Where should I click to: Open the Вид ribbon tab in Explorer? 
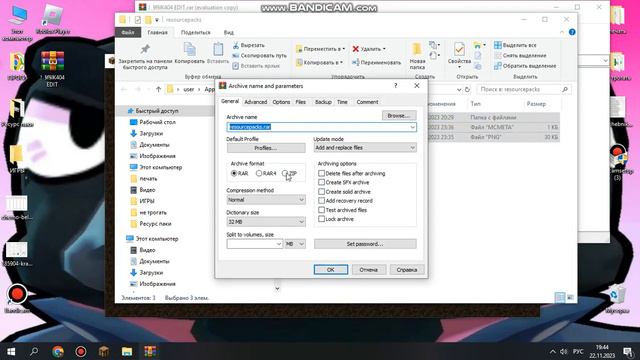(x=229, y=32)
